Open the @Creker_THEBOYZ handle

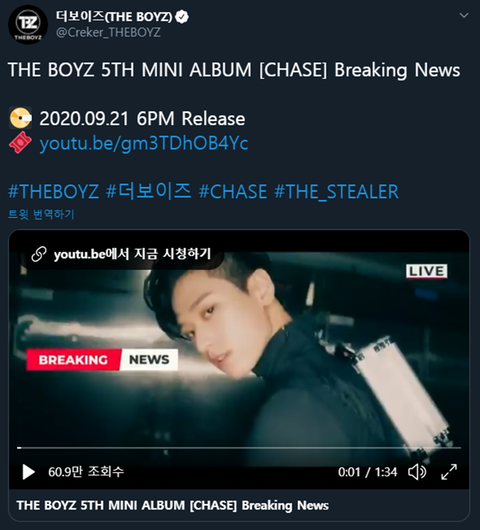(108, 32)
